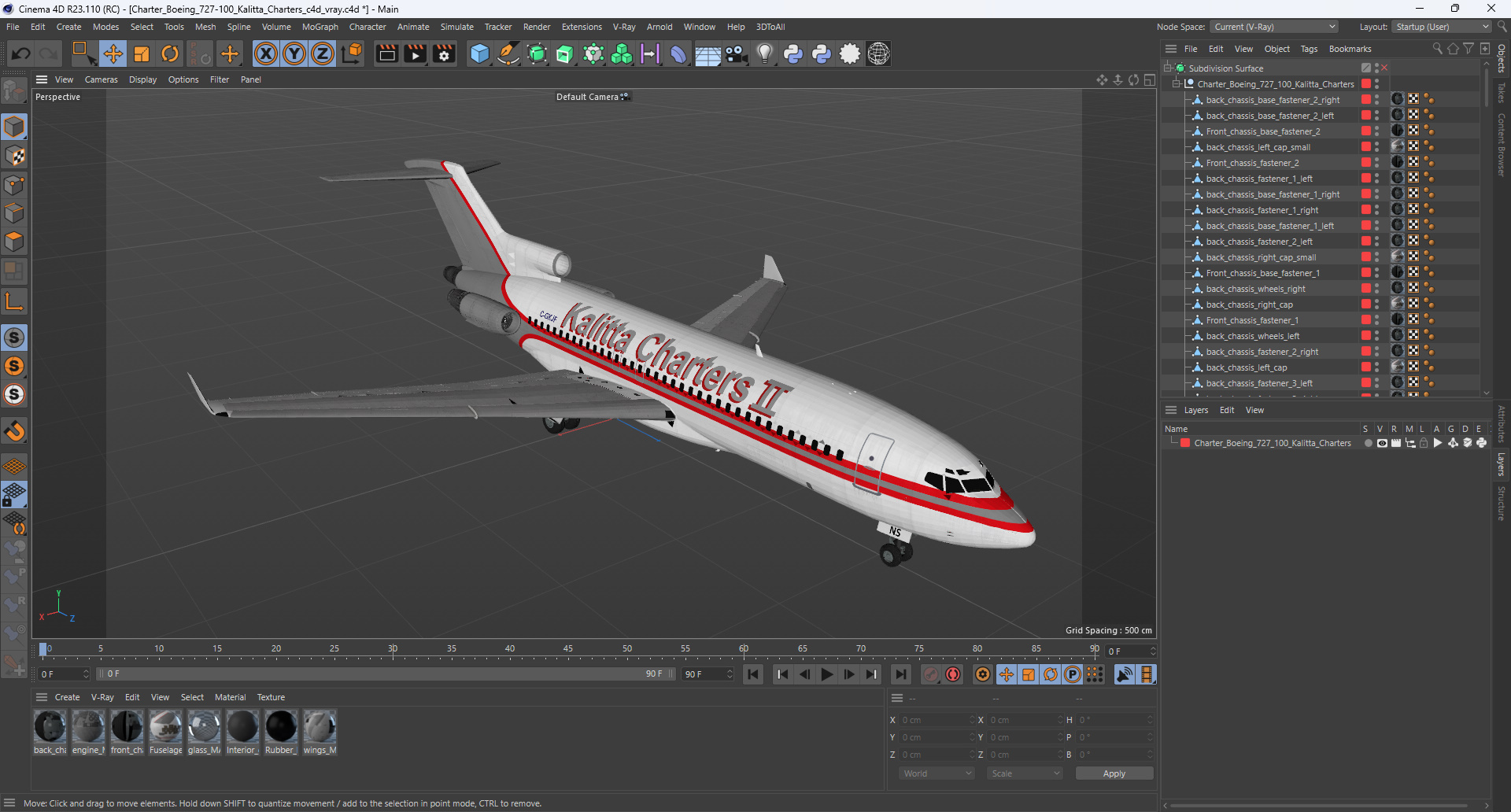Open the Node Space dropdown

[x=1274, y=27]
